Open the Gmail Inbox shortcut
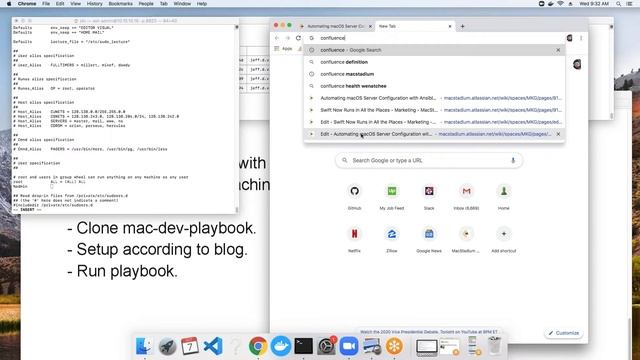Image resolution: width=640 pixels, height=360 pixels. pyautogui.click(x=466, y=196)
